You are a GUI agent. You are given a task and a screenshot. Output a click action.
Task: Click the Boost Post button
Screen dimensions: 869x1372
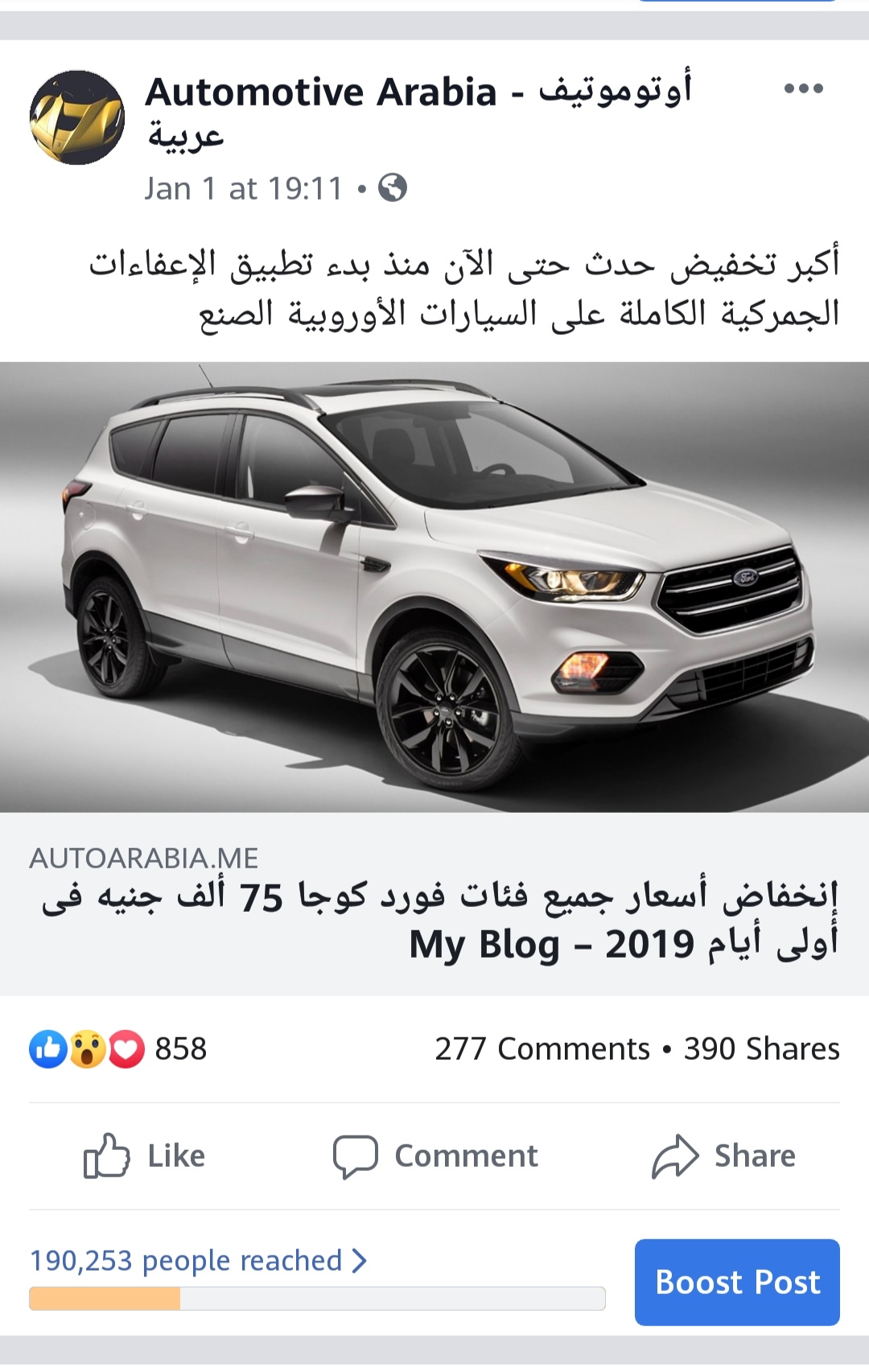737,1282
